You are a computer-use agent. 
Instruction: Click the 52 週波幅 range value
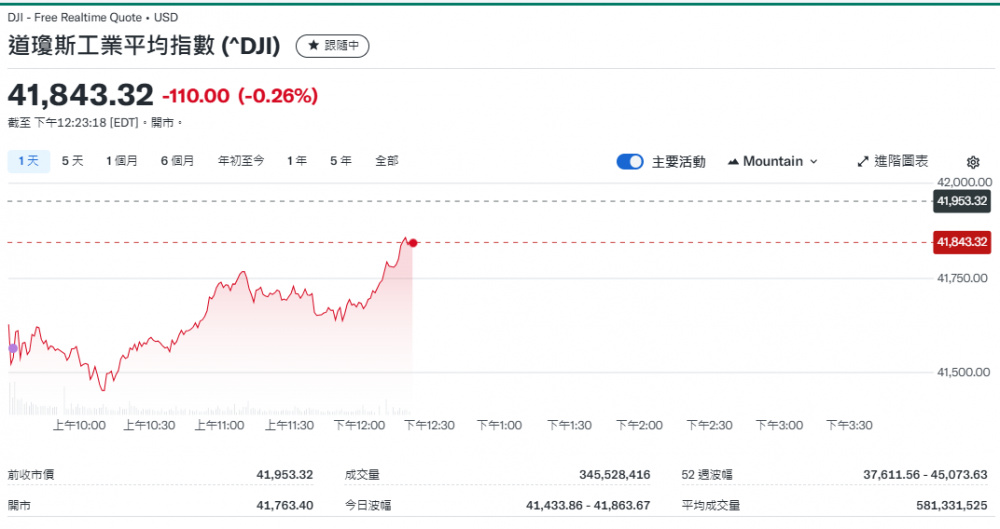click(x=925, y=475)
